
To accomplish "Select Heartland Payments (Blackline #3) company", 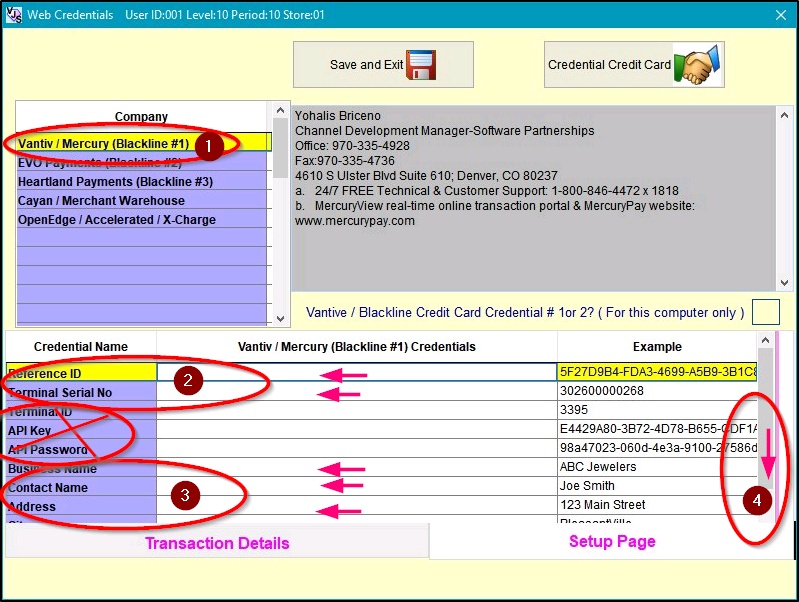I will click(142, 181).
